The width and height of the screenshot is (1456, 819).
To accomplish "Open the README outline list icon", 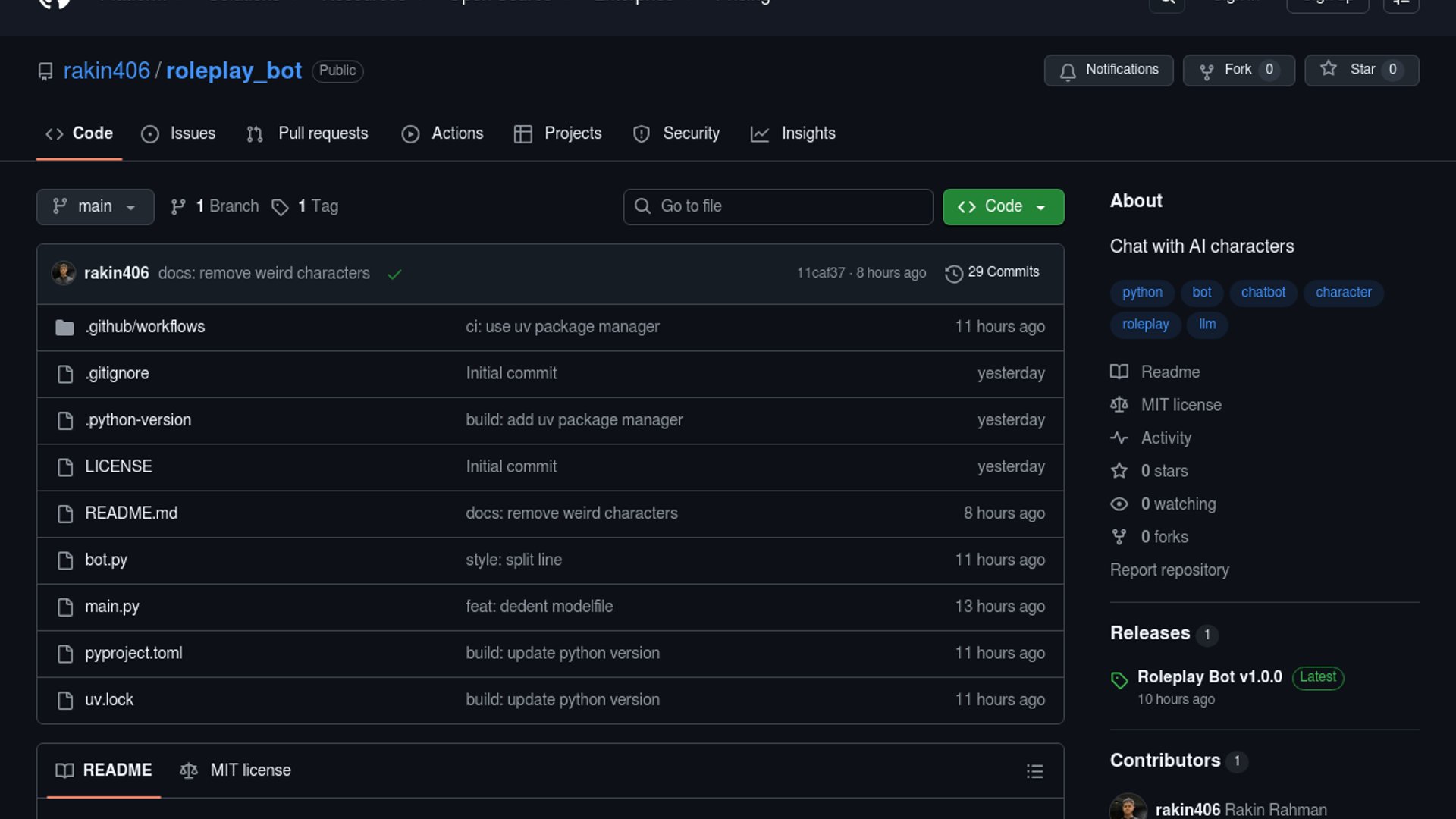I will 1034,771.
